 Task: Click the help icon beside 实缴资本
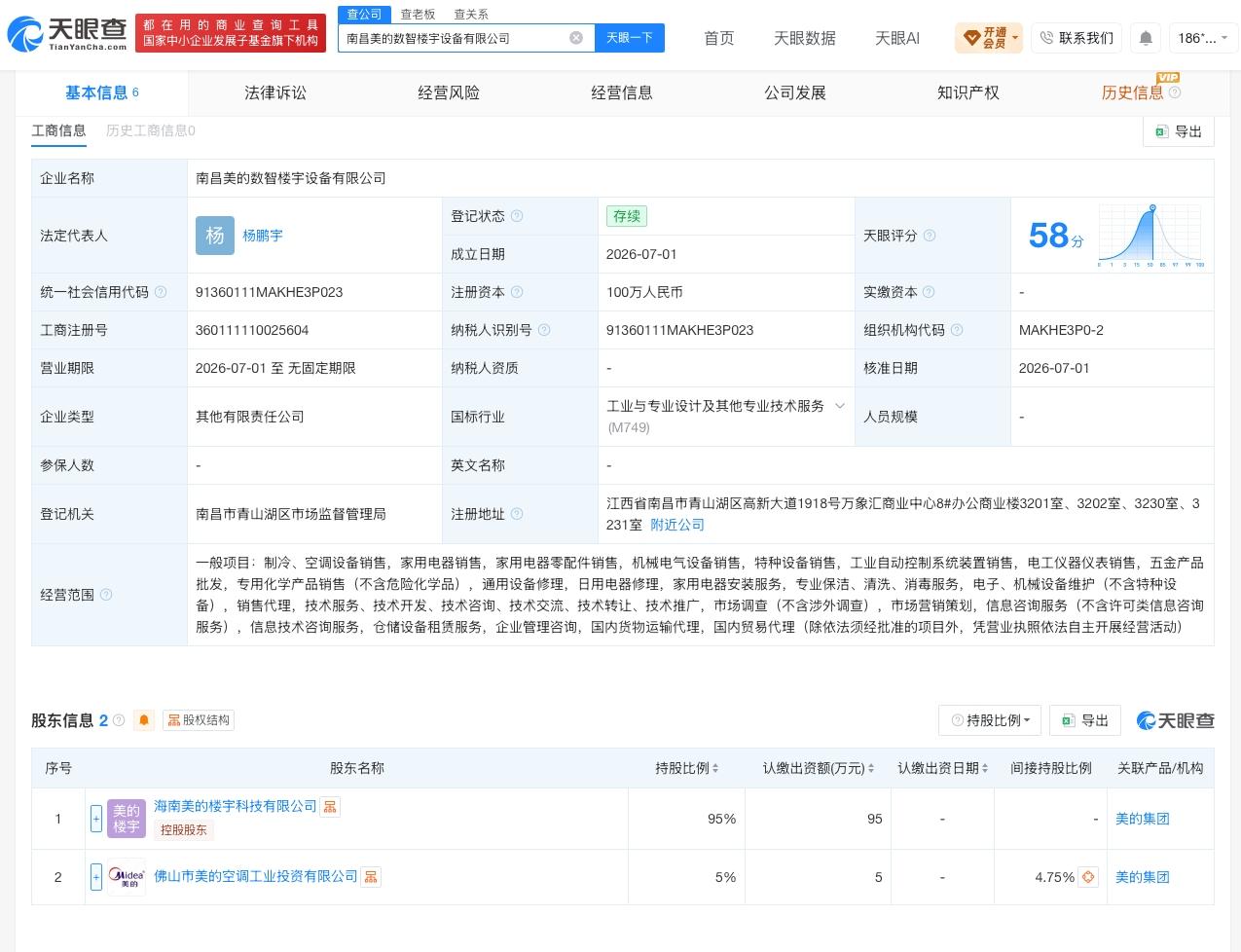coord(929,292)
